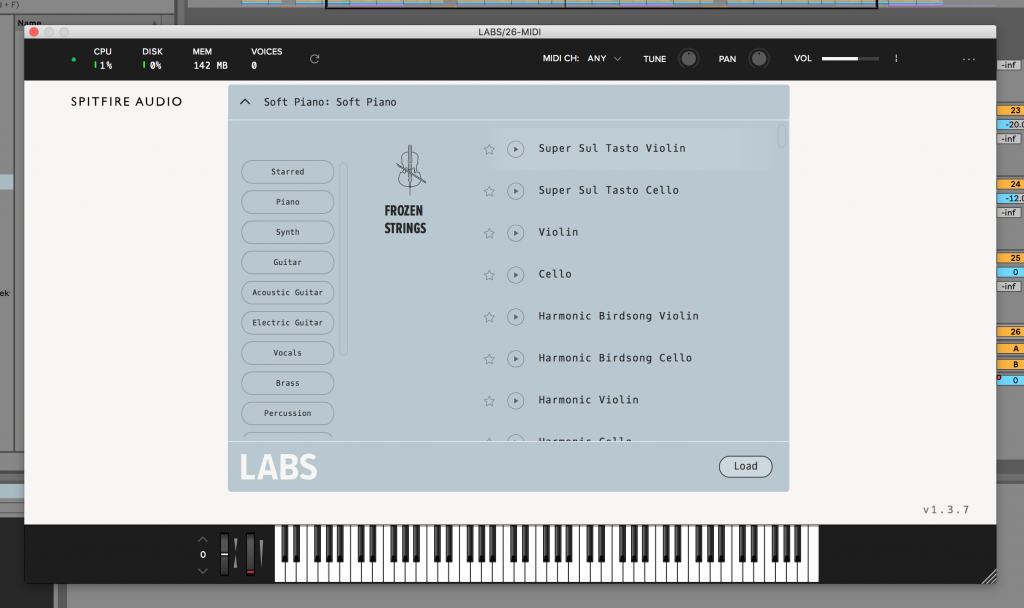
Task: Click the Spitfire Audio logo
Action: 127,102
